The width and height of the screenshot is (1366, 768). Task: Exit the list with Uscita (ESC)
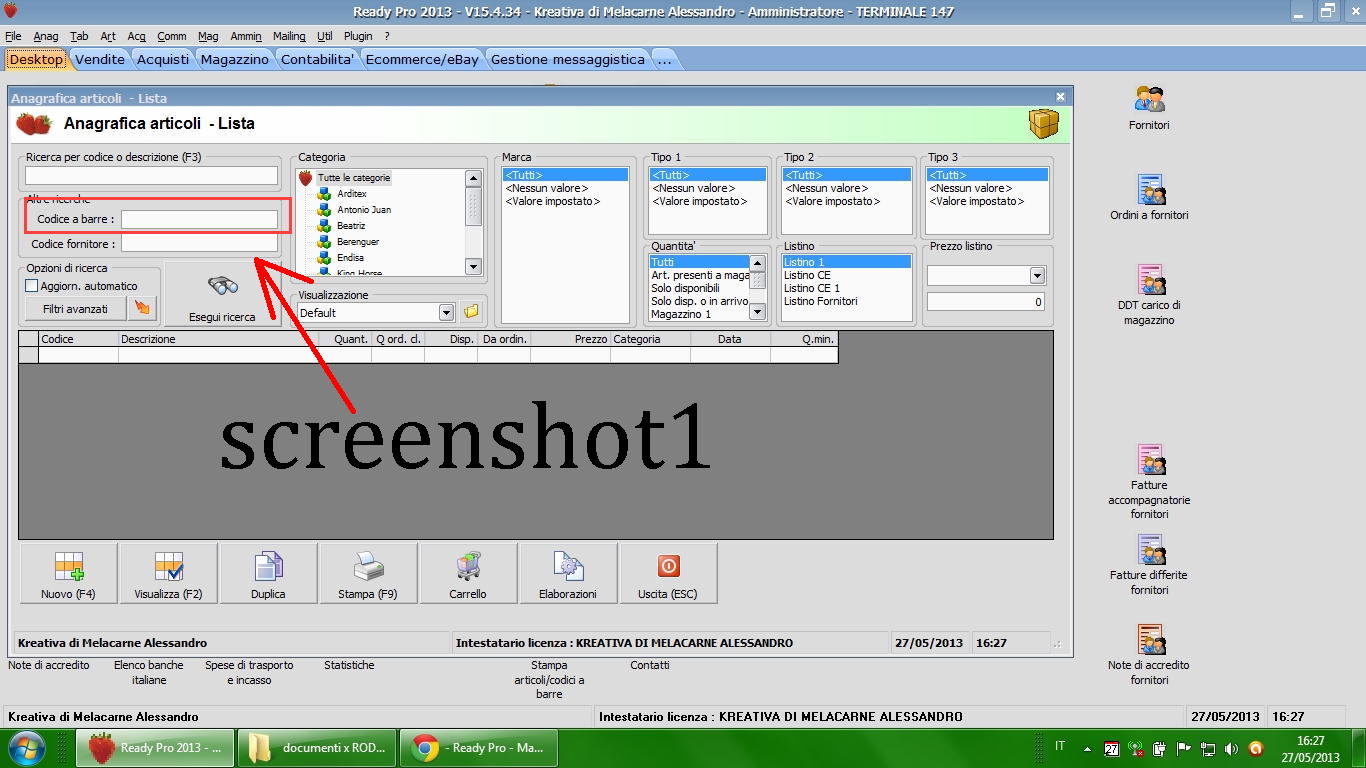668,573
